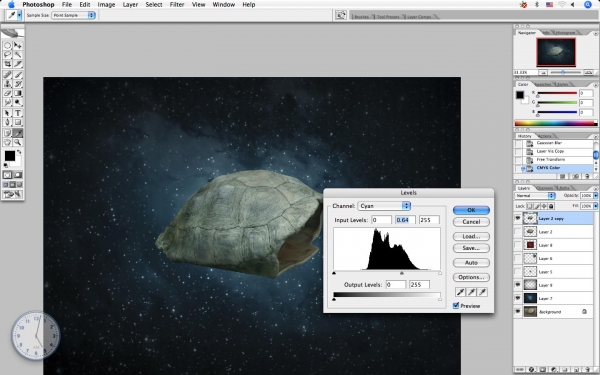The image size is (600, 375).
Task: Hide Layer 2 copy visibility eye
Action: click(518, 218)
